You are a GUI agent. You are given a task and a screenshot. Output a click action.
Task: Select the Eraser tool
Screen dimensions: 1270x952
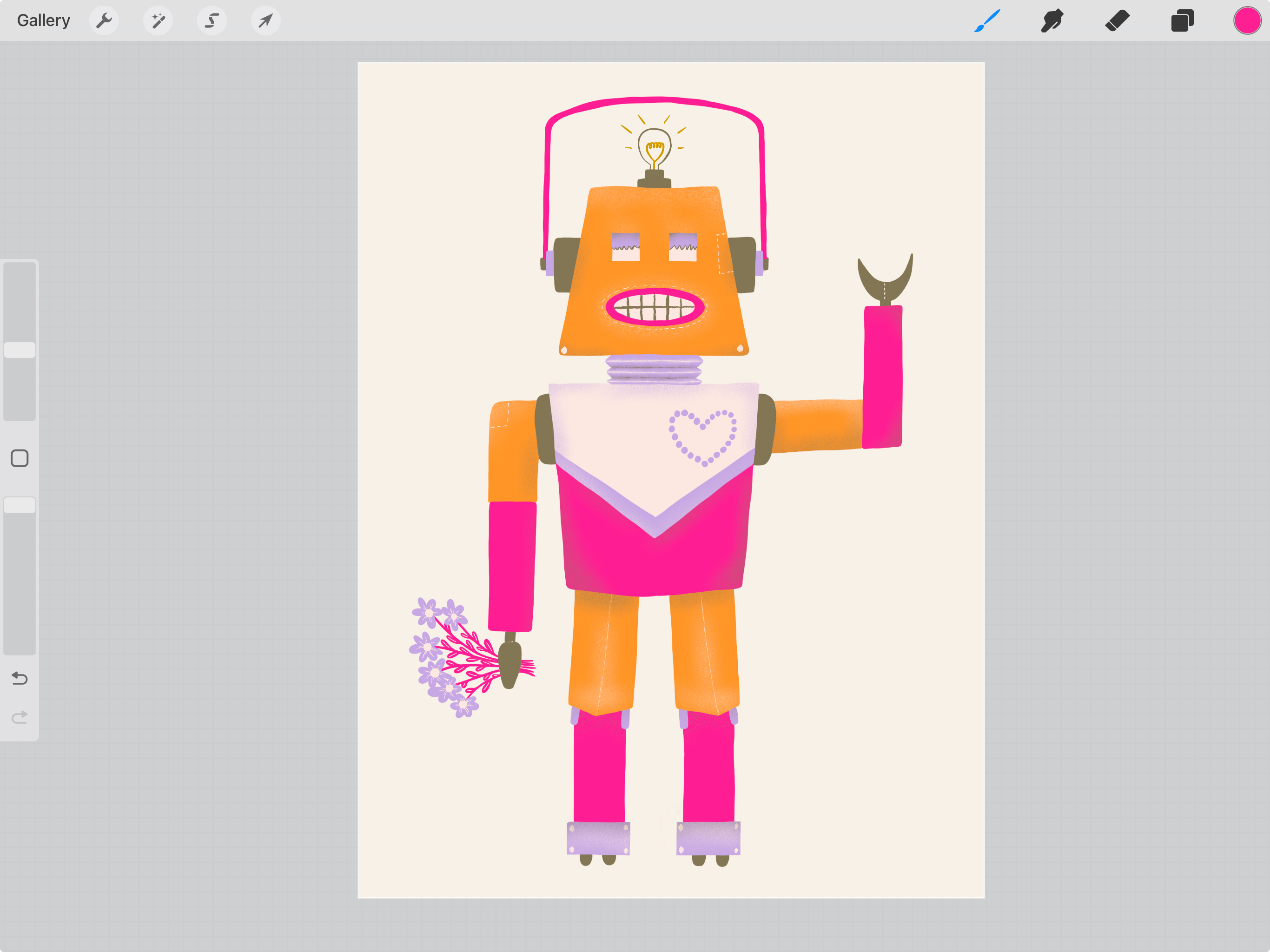click(1117, 20)
